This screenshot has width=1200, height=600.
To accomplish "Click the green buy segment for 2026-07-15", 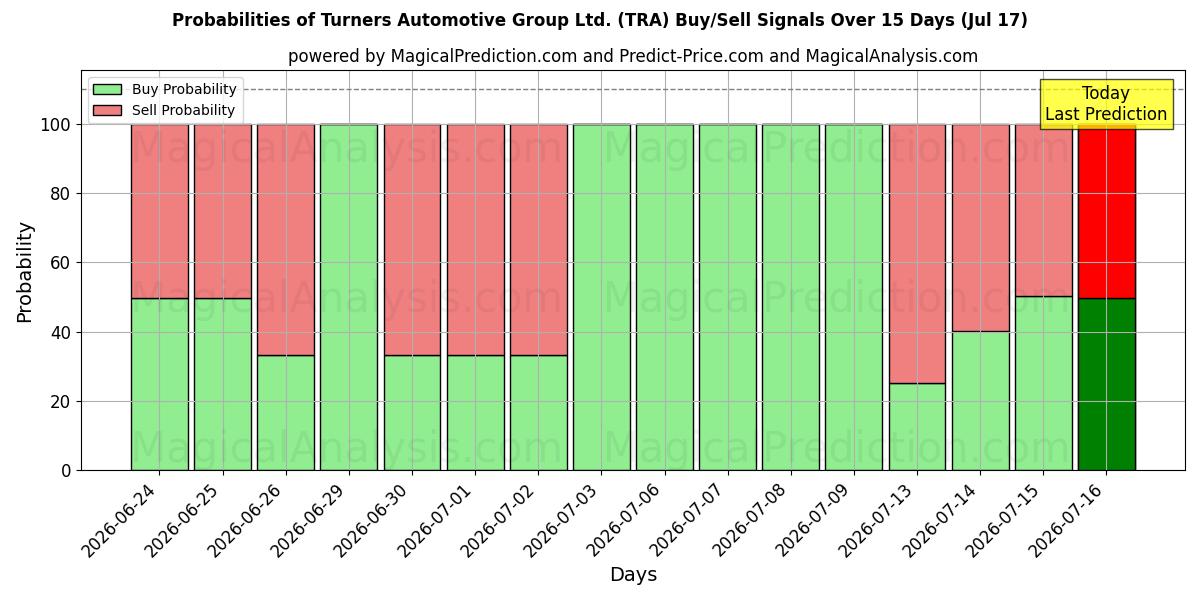I will click(x=1043, y=383).
